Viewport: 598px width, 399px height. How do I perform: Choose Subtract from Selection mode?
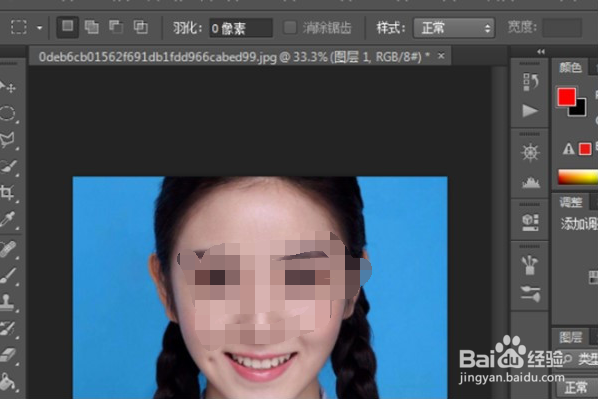tap(116, 27)
